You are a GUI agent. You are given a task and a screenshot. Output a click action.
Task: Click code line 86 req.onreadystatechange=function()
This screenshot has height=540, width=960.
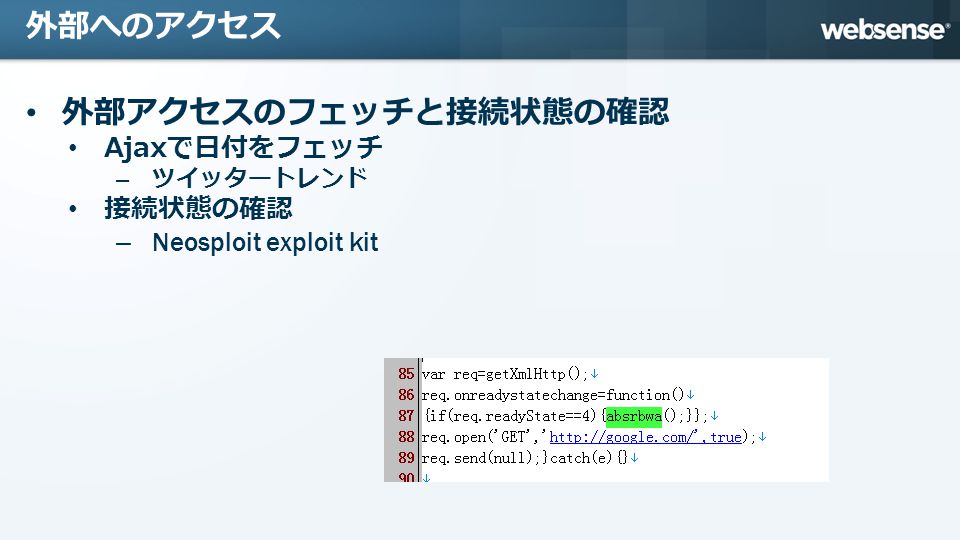[x=553, y=395]
